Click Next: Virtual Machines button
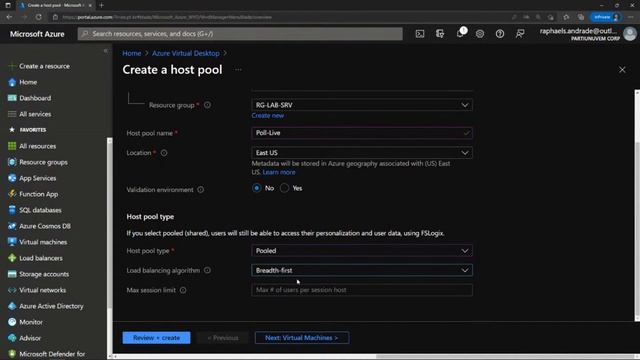 (302, 338)
